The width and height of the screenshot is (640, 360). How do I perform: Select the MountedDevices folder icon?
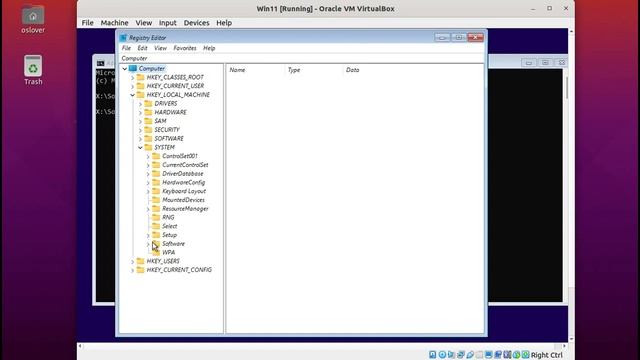156,200
